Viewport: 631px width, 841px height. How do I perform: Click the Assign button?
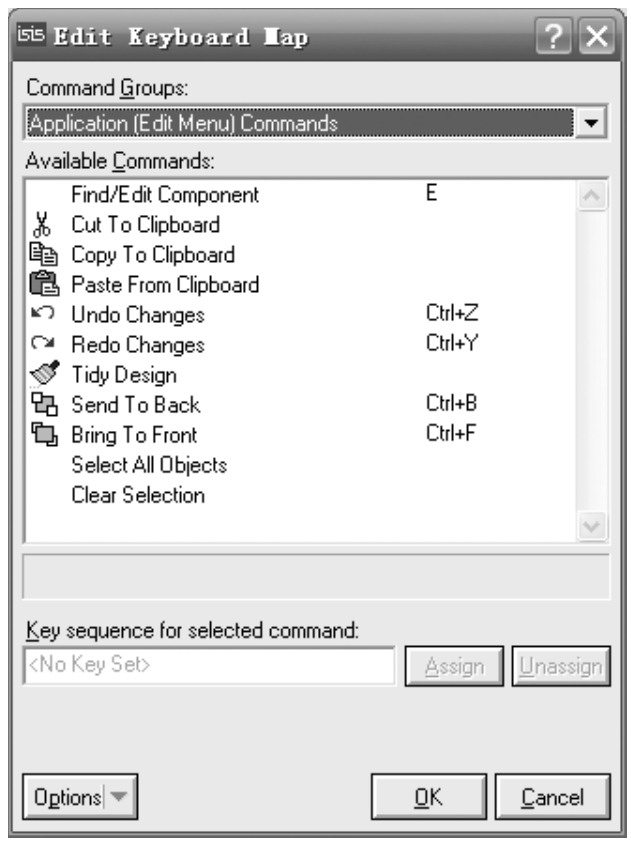coord(457,666)
